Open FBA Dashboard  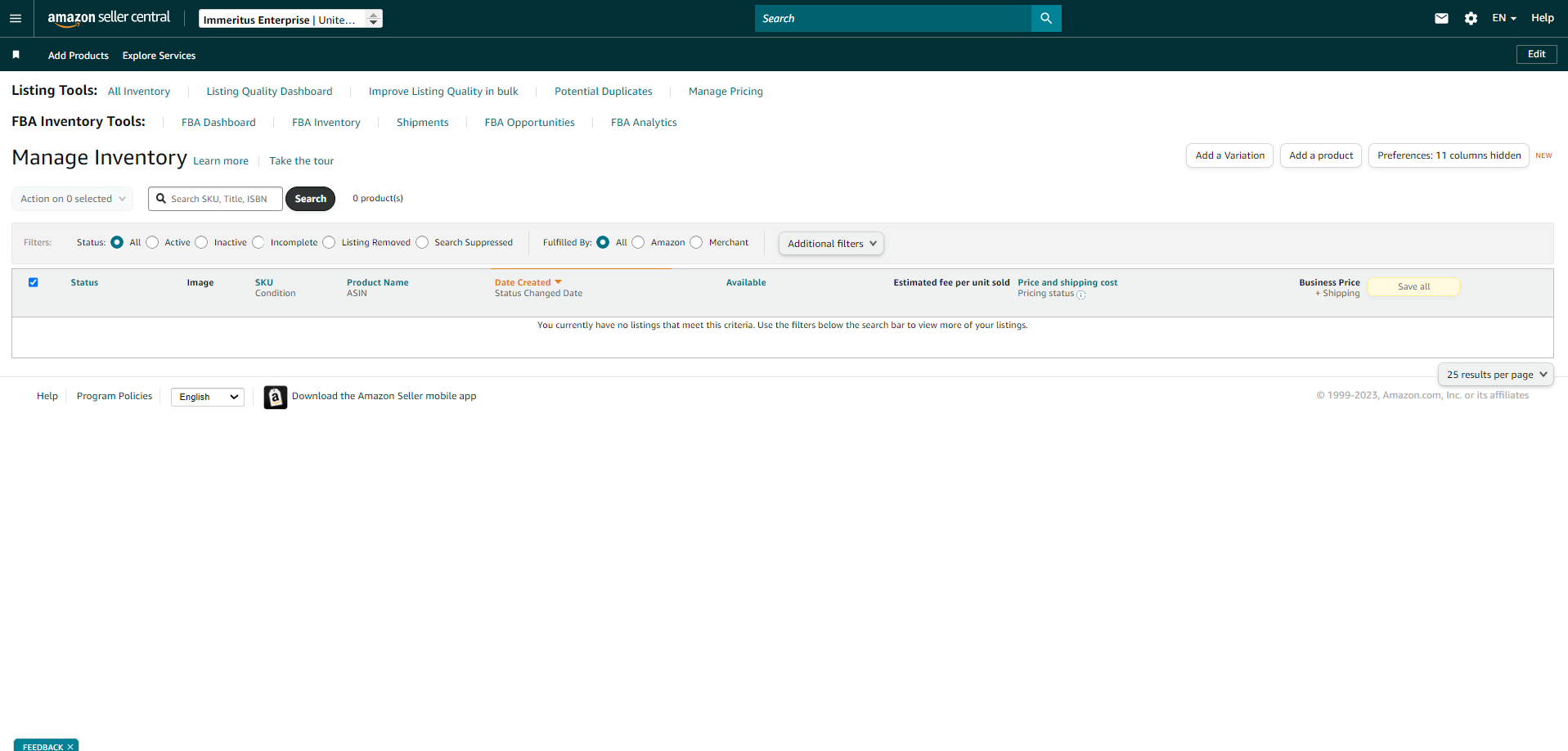click(x=218, y=123)
